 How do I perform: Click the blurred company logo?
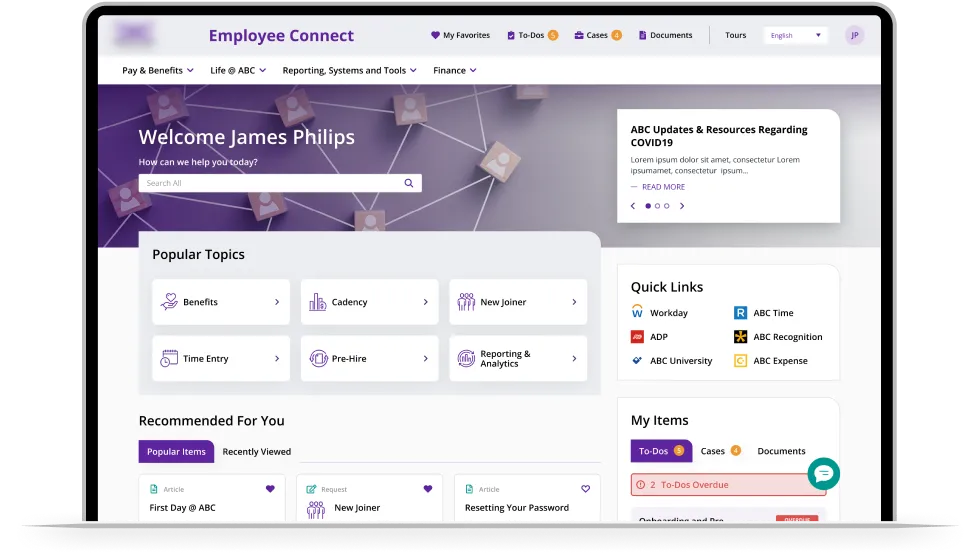point(134,33)
